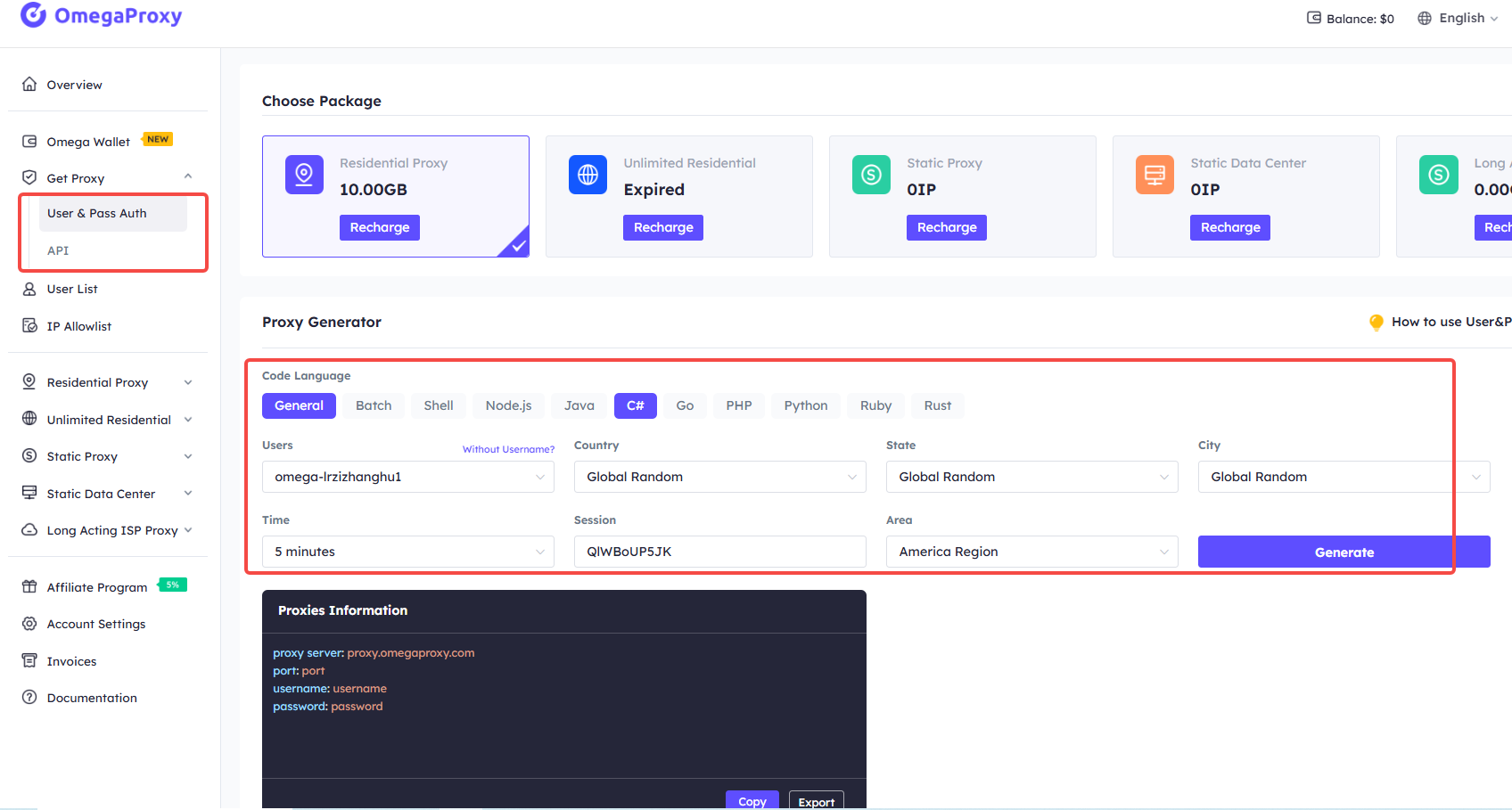The image size is (1512, 810).
Task: Expand the Static Proxy sidebar section
Action: (x=188, y=456)
